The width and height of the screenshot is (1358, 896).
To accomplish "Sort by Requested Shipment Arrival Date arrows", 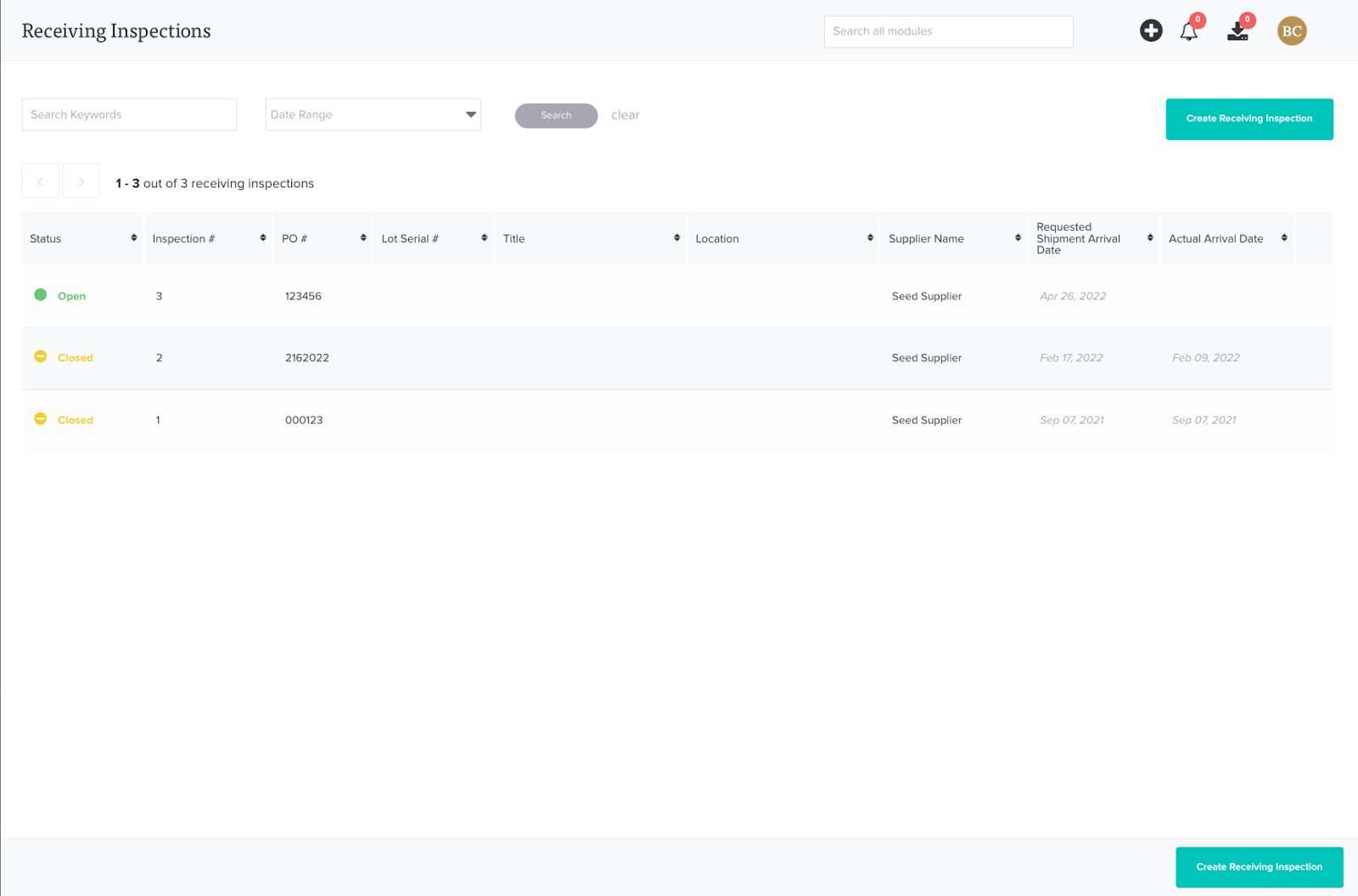I will (x=1151, y=238).
